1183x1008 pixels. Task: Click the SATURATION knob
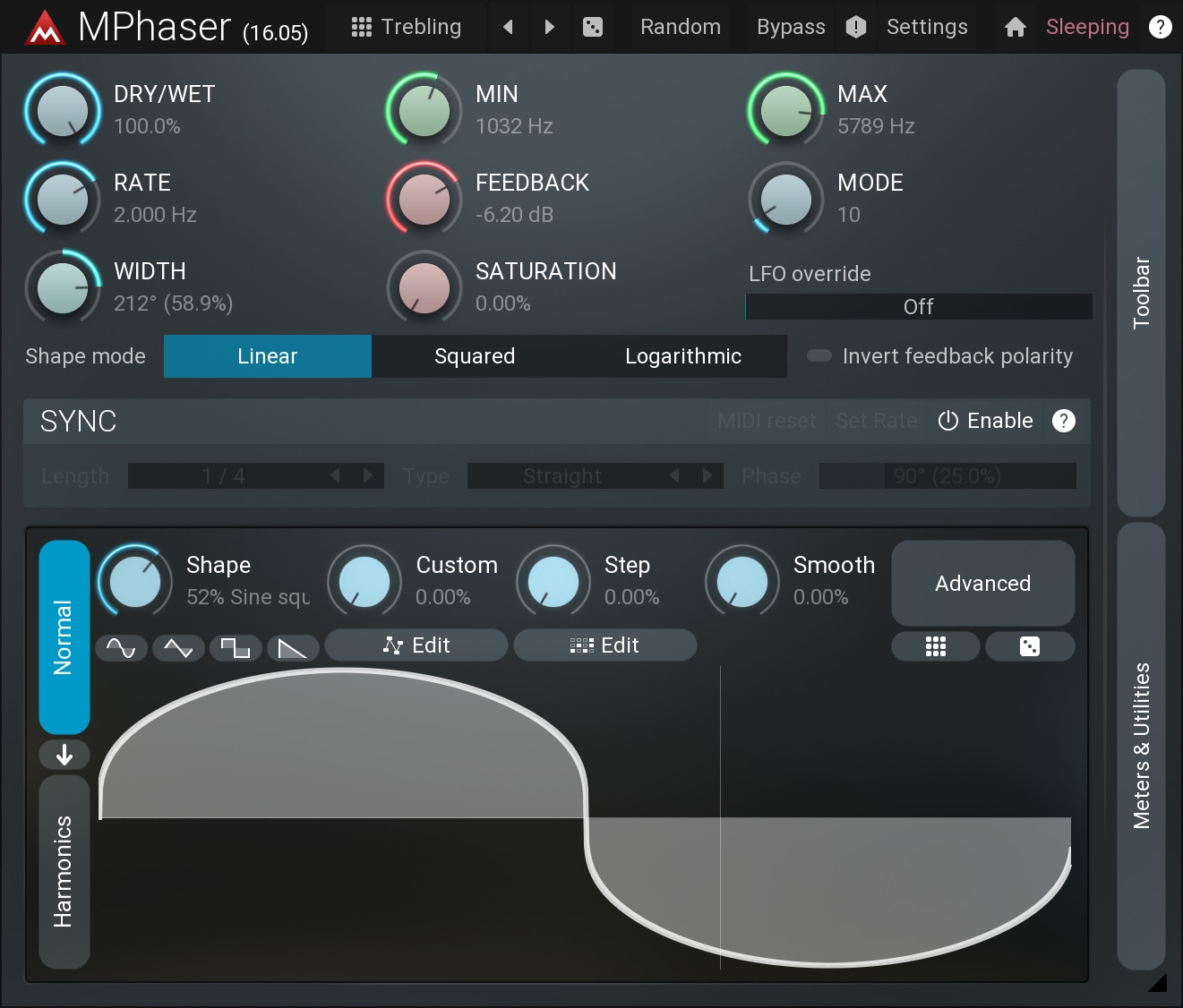pos(424,287)
